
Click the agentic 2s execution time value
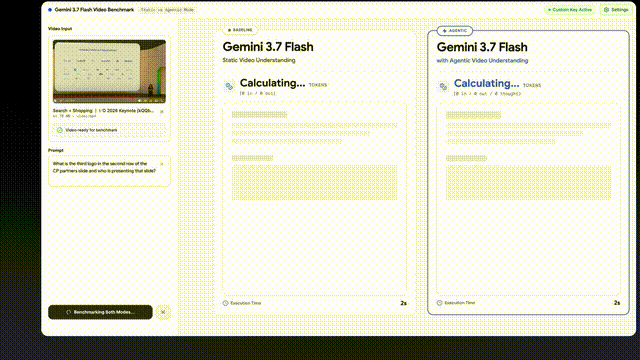(617, 303)
